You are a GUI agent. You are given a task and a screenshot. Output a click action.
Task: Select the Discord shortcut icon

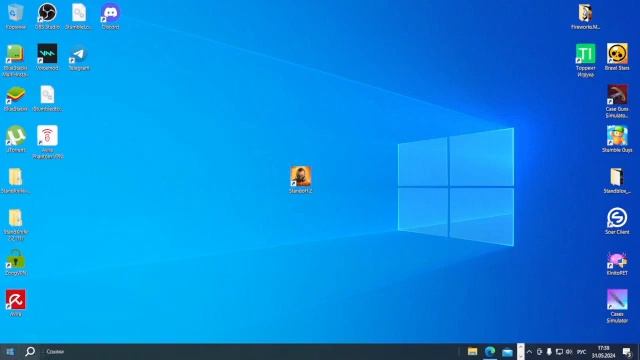pos(110,13)
